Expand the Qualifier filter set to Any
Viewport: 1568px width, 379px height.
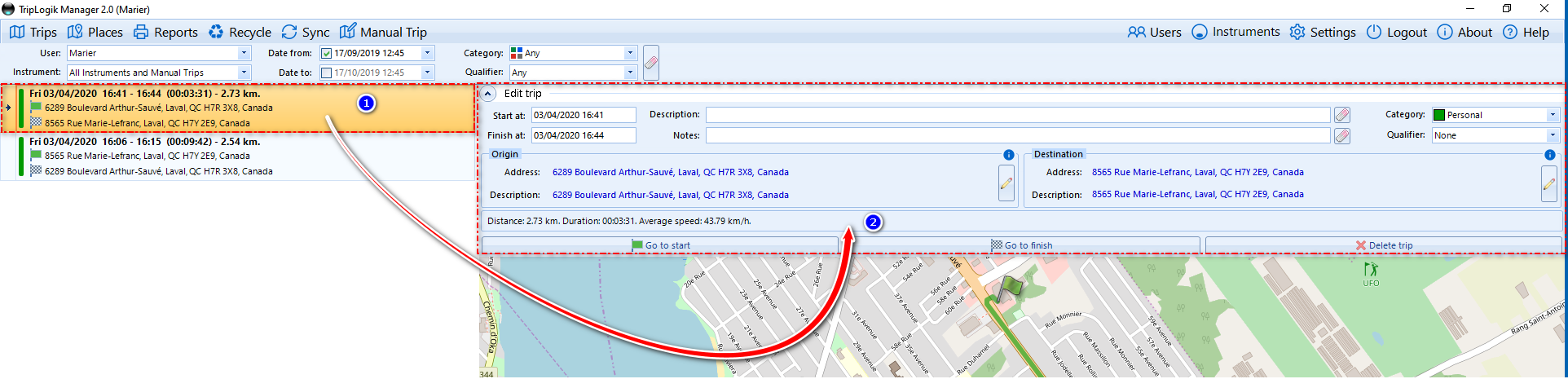pyautogui.click(x=630, y=73)
